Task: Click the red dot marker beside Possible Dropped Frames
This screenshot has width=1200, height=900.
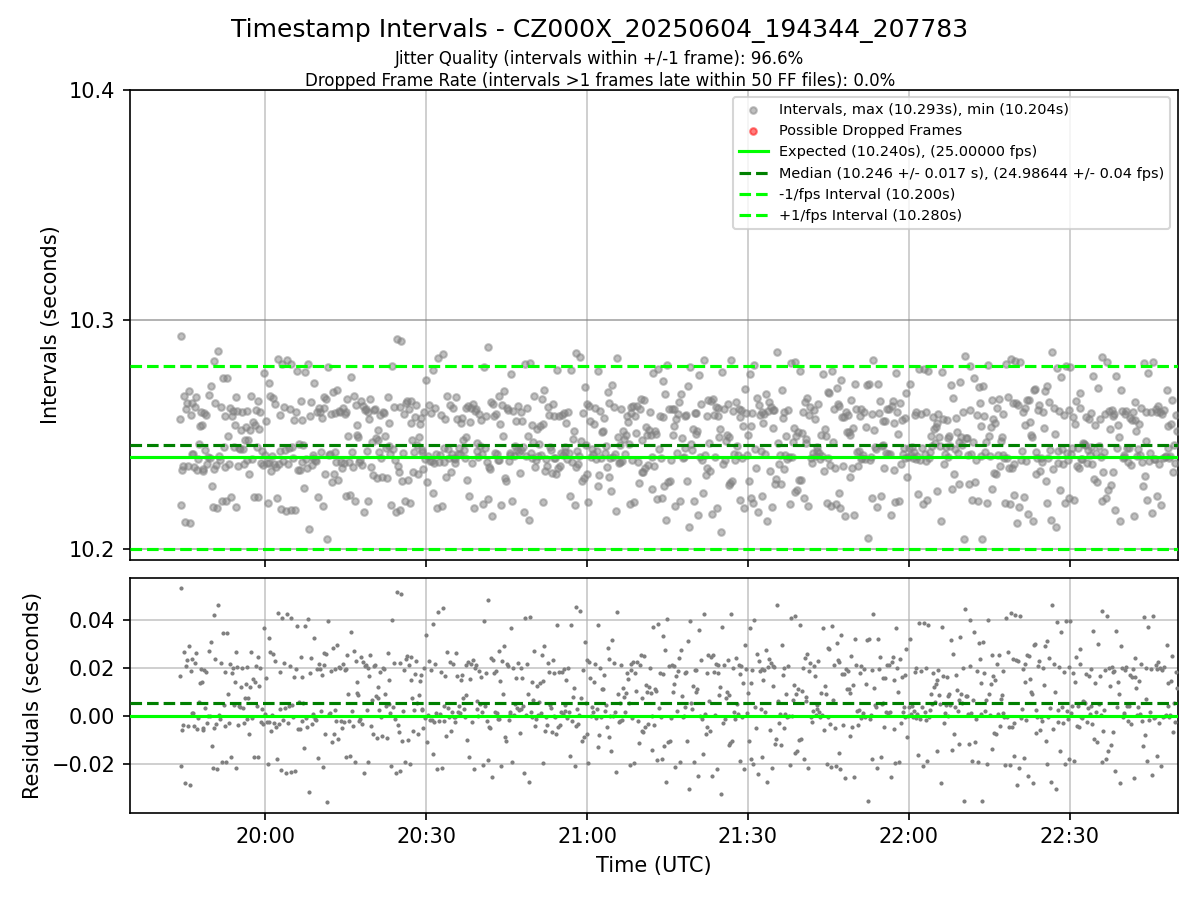Action: [754, 131]
